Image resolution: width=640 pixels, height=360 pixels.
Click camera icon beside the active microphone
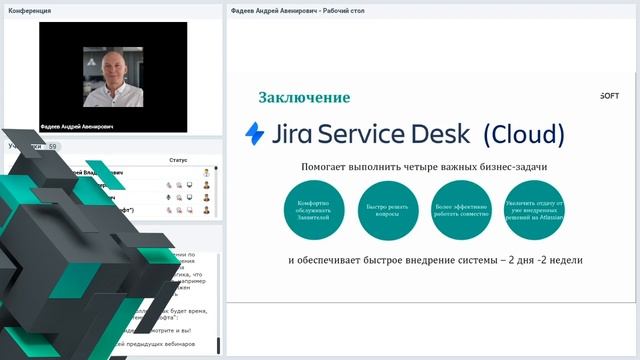point(179,198)
